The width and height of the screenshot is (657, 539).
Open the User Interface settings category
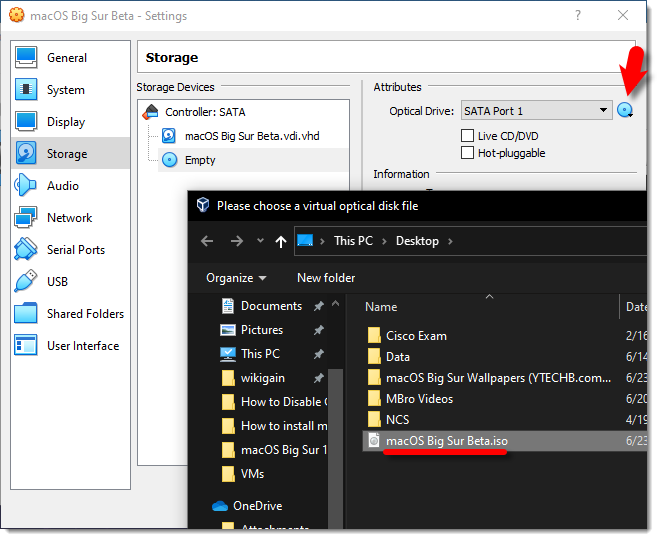[x=70, y=345]
